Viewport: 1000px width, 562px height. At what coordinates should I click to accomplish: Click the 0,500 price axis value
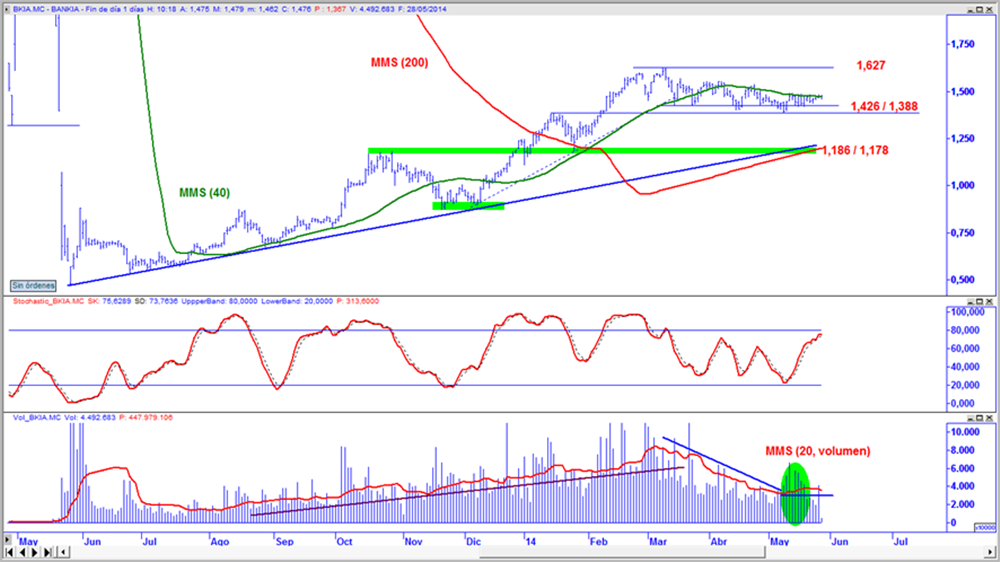962,279
